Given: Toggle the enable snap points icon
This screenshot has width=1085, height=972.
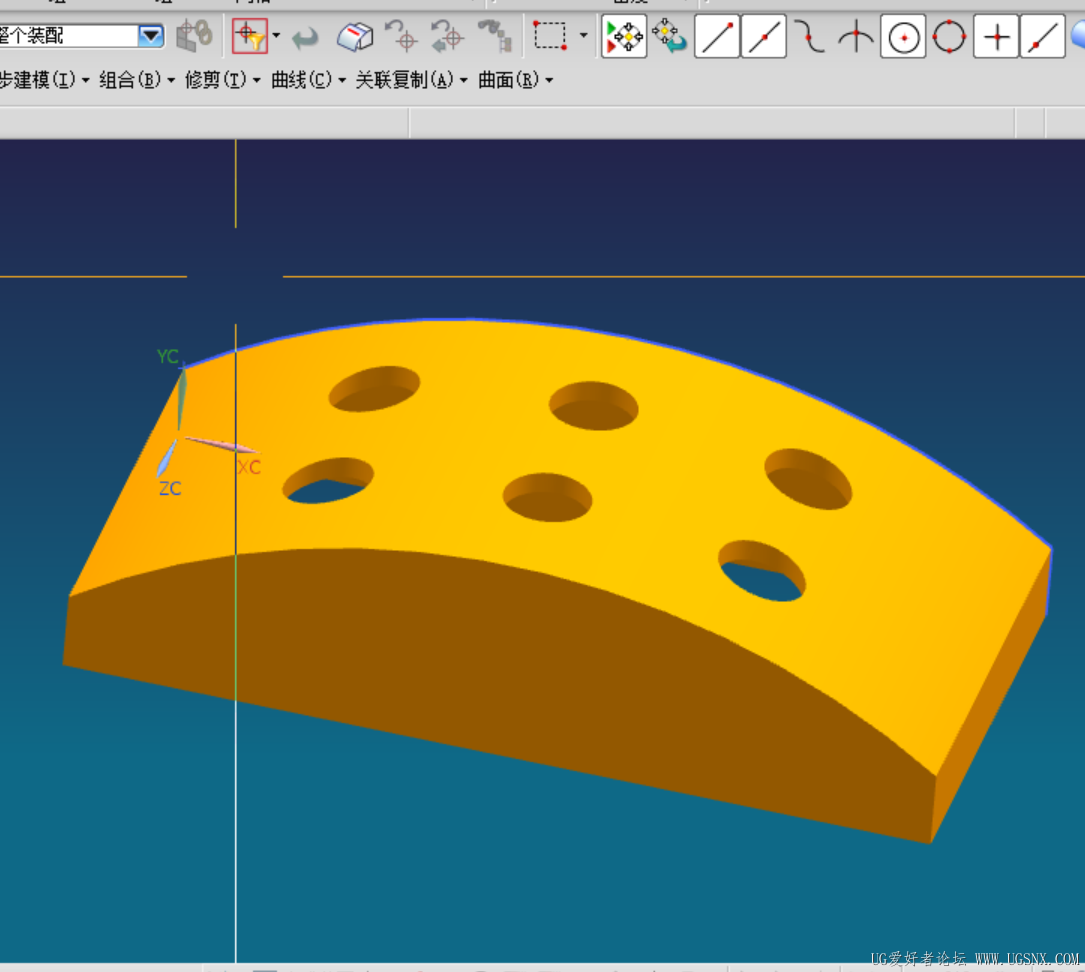Looking at the screenshot, I should pos(625,37).
